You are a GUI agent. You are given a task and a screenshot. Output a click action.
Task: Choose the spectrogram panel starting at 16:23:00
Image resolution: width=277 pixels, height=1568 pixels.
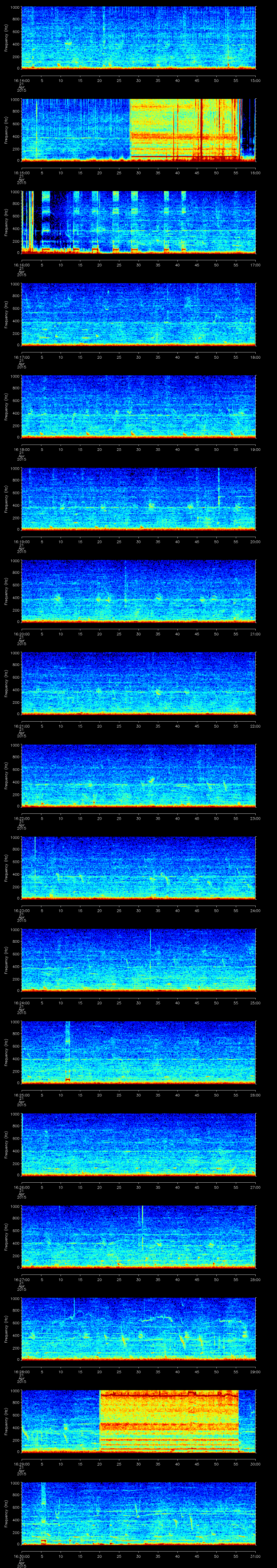(x=139, y=868)
